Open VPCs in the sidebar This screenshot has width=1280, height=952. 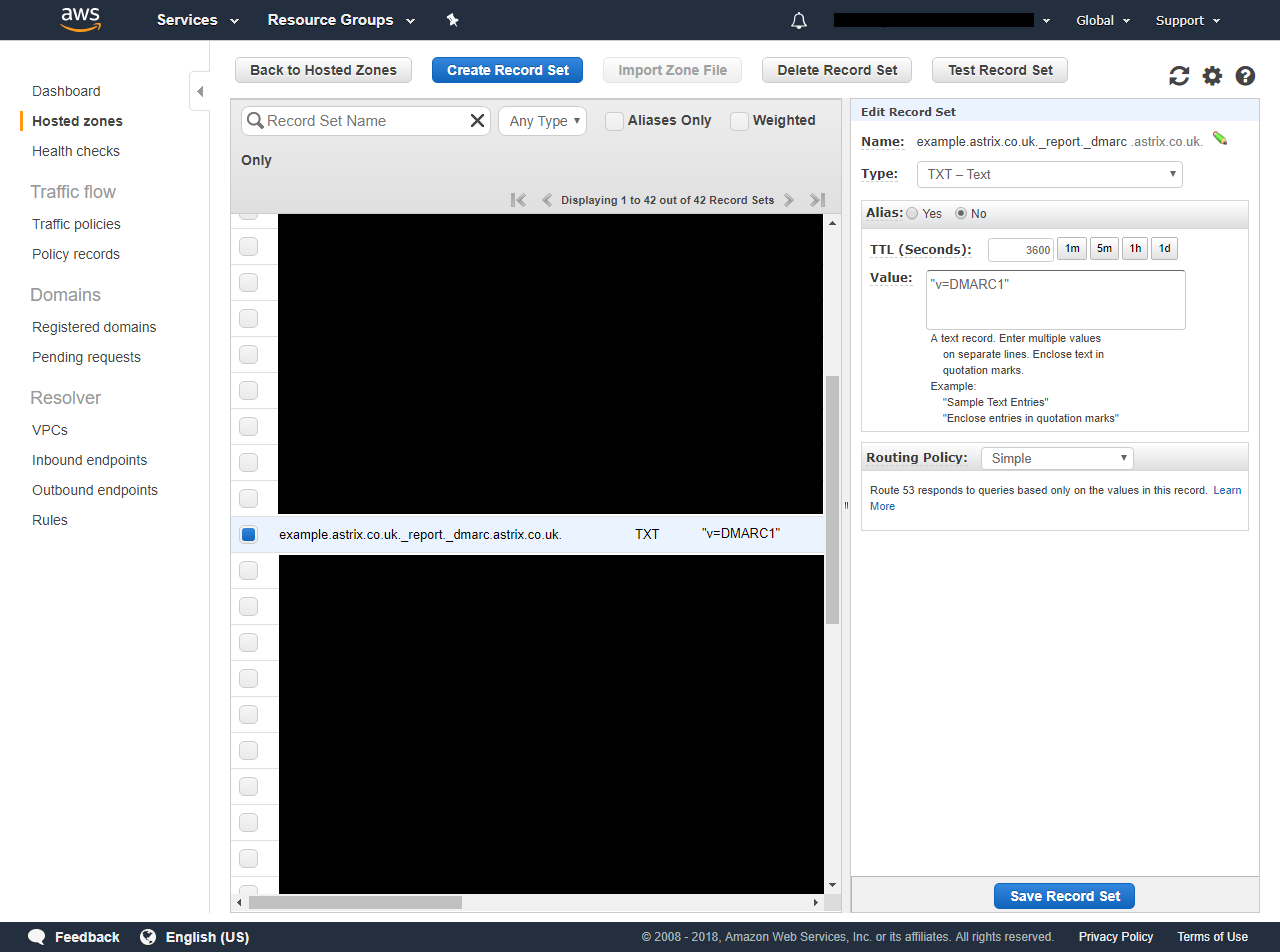pos(50,430)
